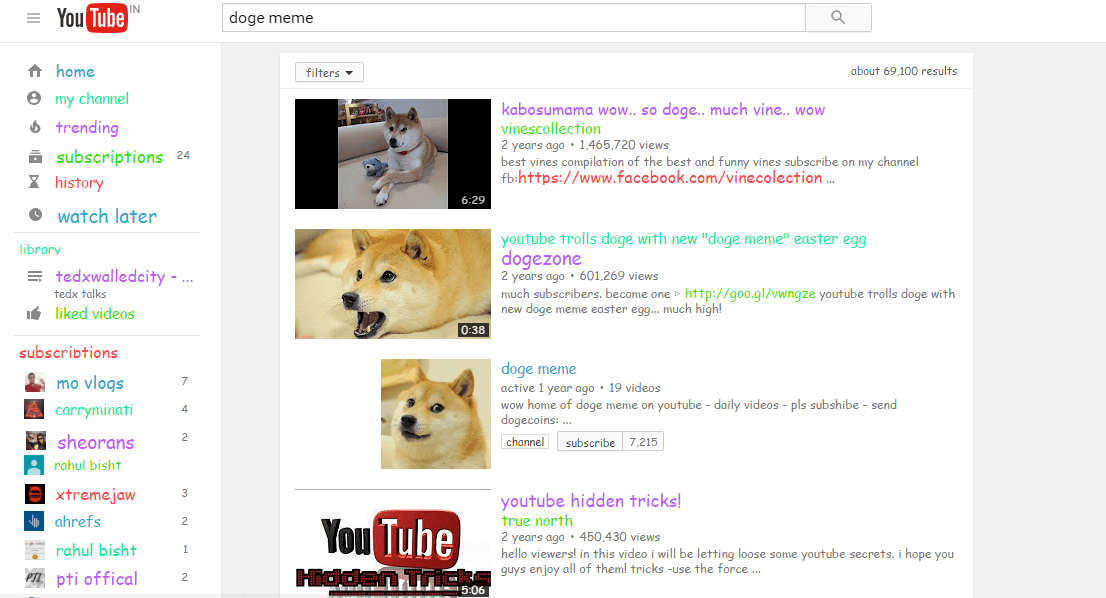Open history page

point(79,183)
